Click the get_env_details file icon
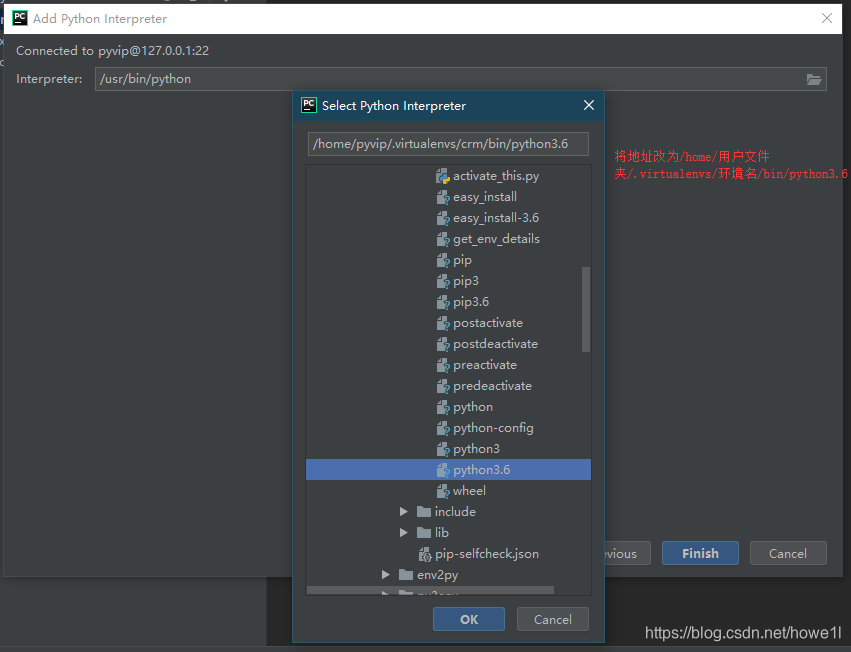The image size is (851, 652). [443, 239]
